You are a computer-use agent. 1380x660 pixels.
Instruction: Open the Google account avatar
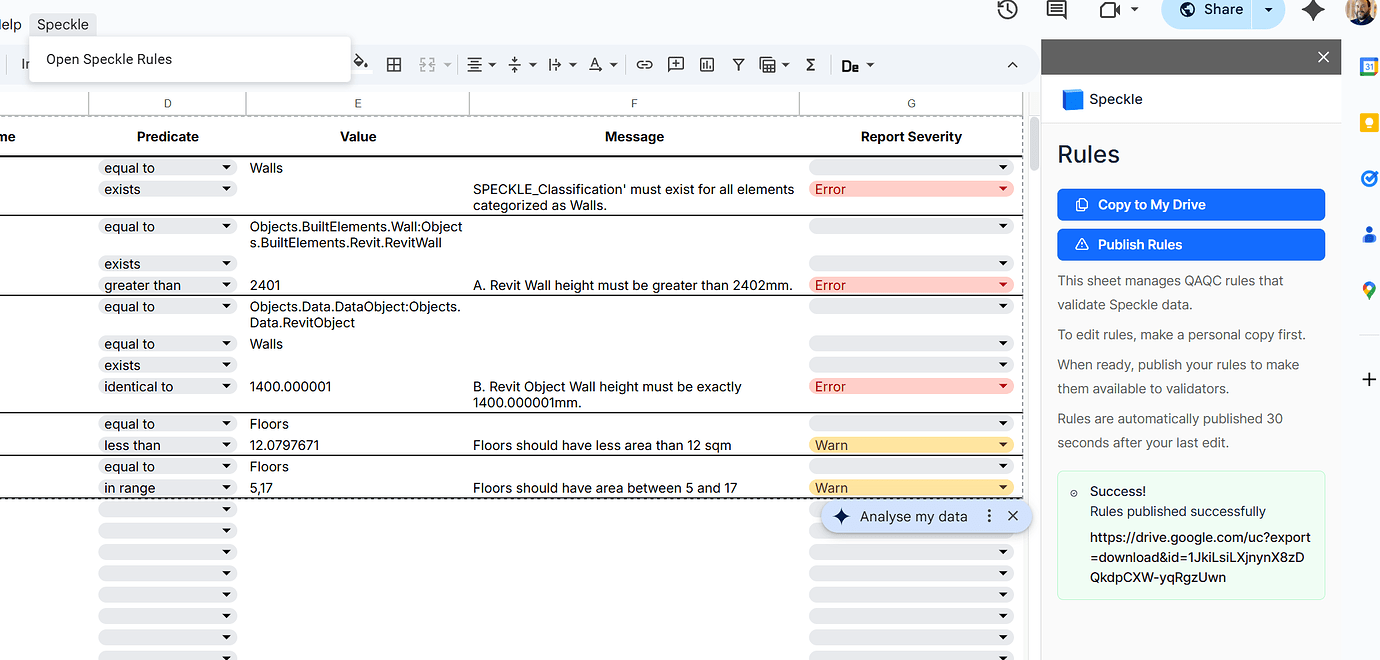click(1361, 10)
